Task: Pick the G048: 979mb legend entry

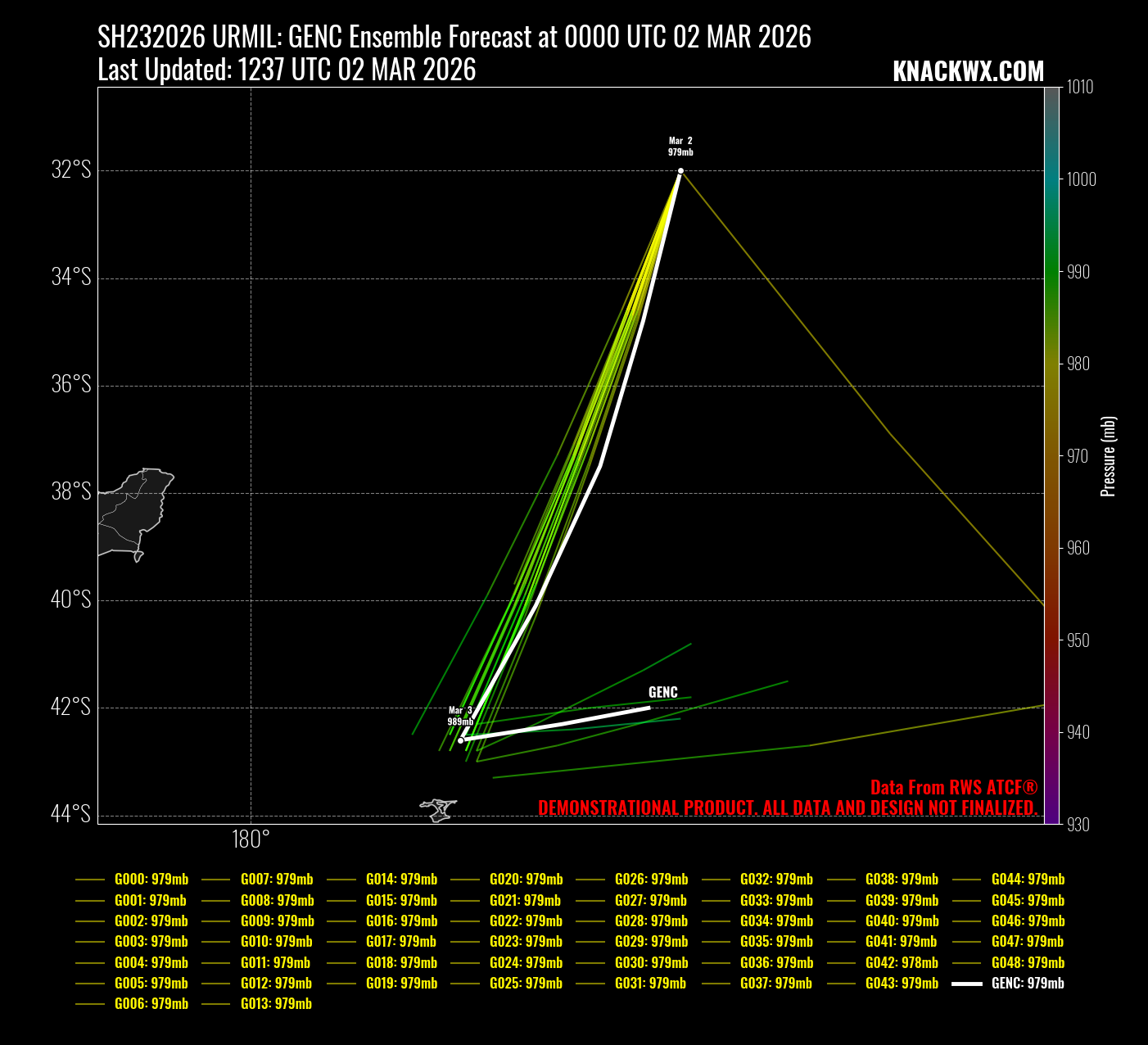Action: (1028, 963)
